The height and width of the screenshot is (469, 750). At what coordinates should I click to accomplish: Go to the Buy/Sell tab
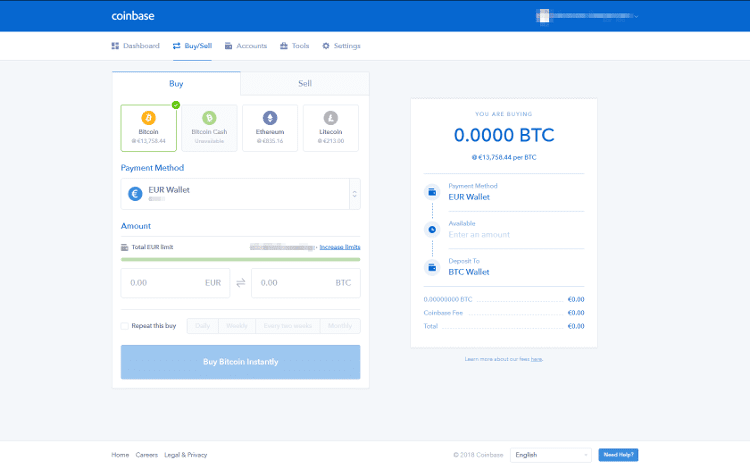pos(192,46)
